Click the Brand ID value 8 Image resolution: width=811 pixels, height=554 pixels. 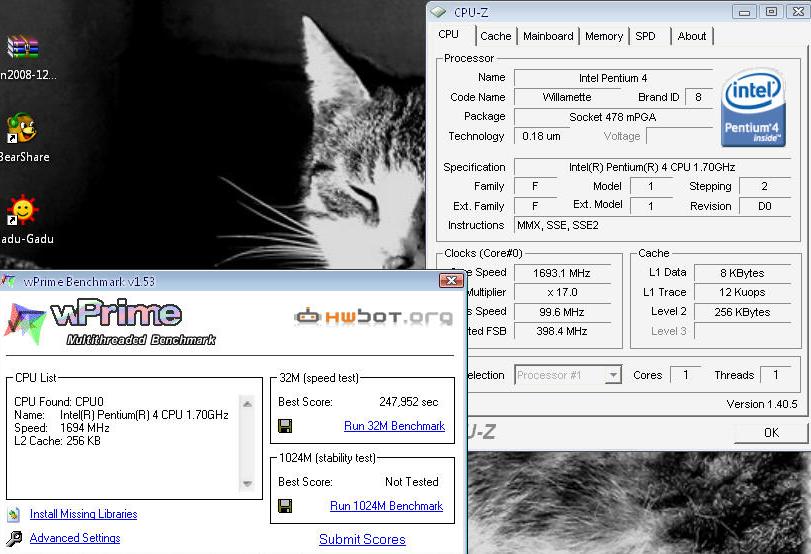(x=698, y=97)
